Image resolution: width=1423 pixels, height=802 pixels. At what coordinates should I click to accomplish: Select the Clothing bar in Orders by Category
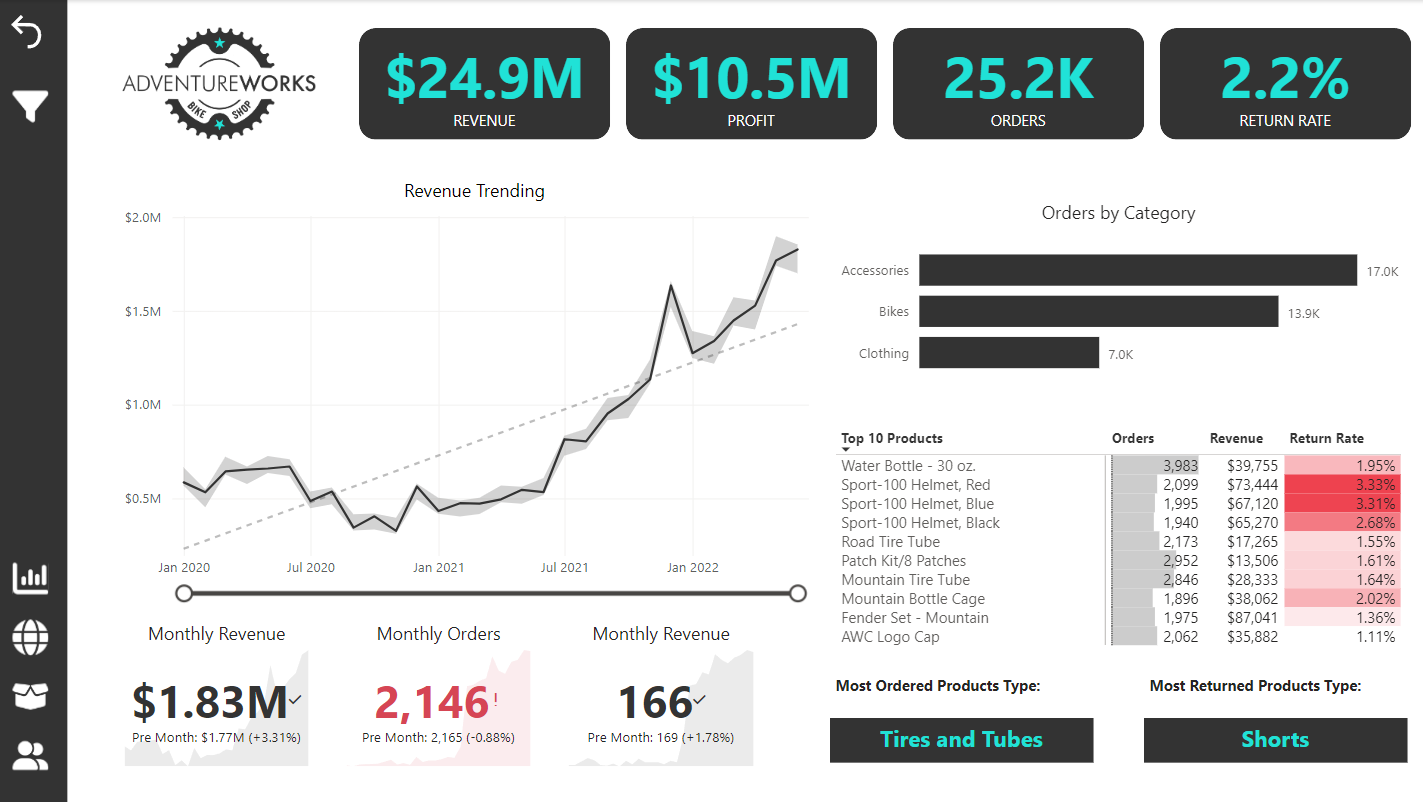pyautogui.click(x=1008, y=353)
